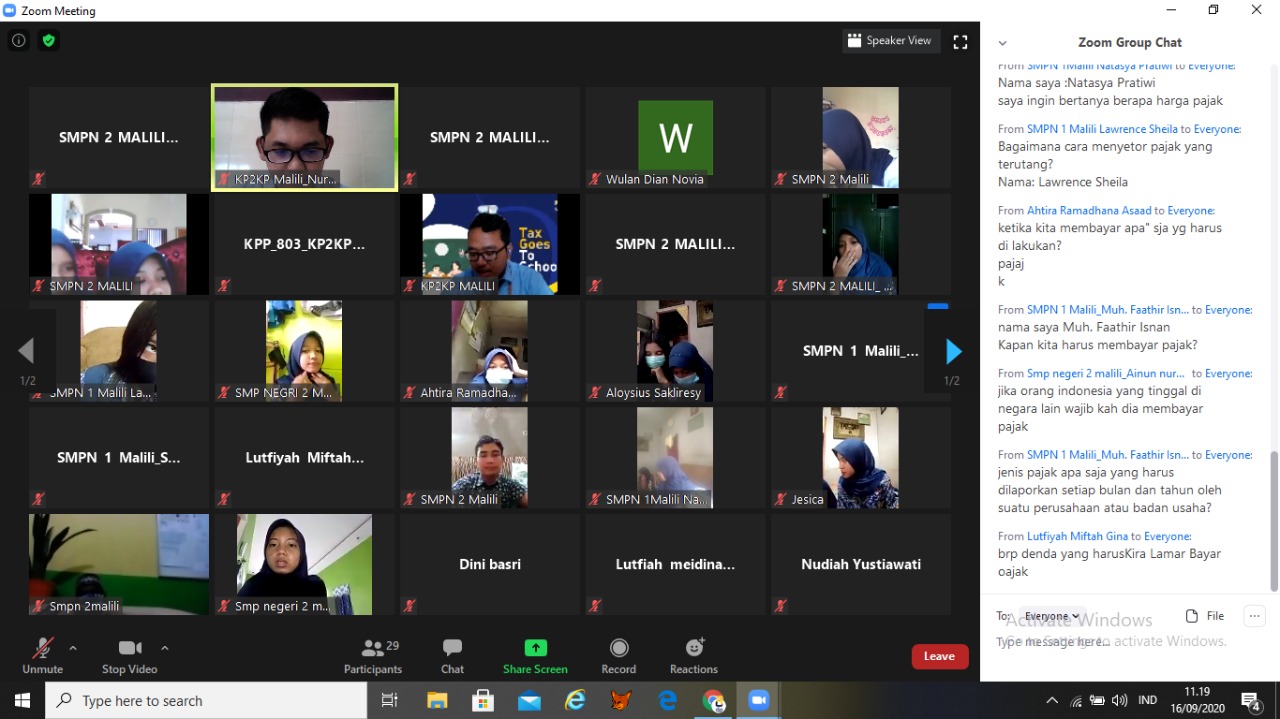
Task: Open the Participants panel
Action: 373,656
